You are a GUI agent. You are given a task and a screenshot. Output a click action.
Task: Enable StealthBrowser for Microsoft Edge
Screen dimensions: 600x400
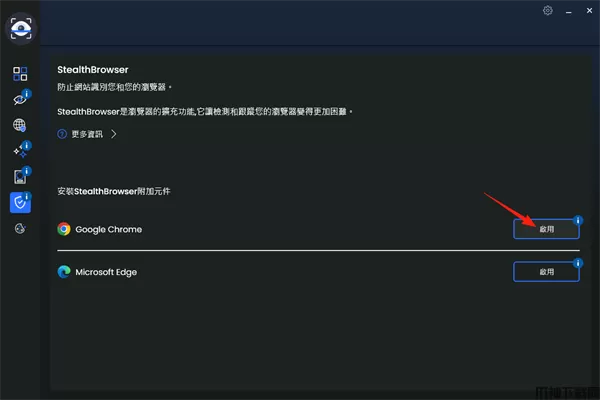pos(546,272)
